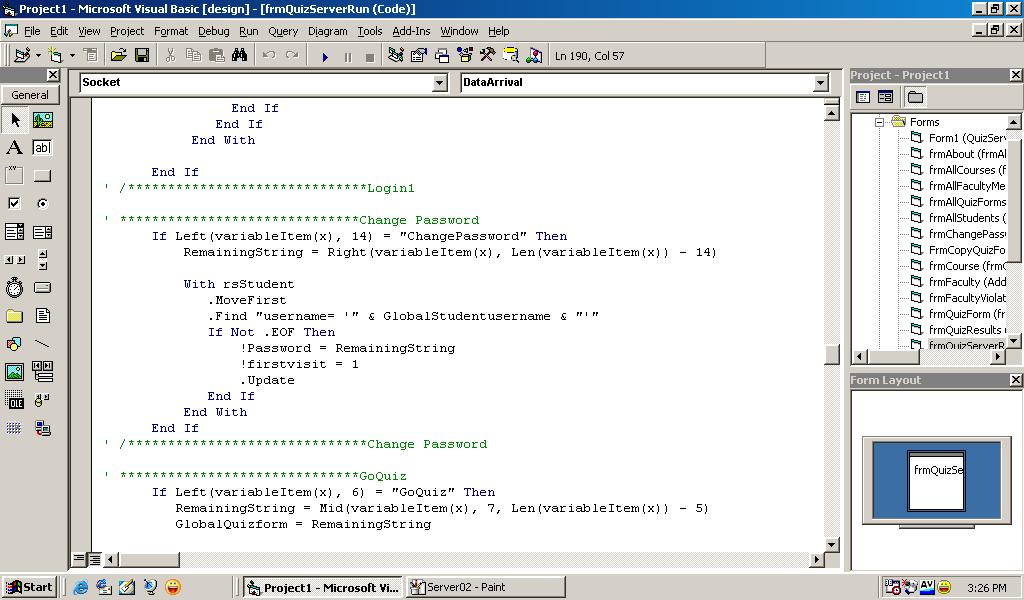Click the code window vertical scroll thumb

831,353
